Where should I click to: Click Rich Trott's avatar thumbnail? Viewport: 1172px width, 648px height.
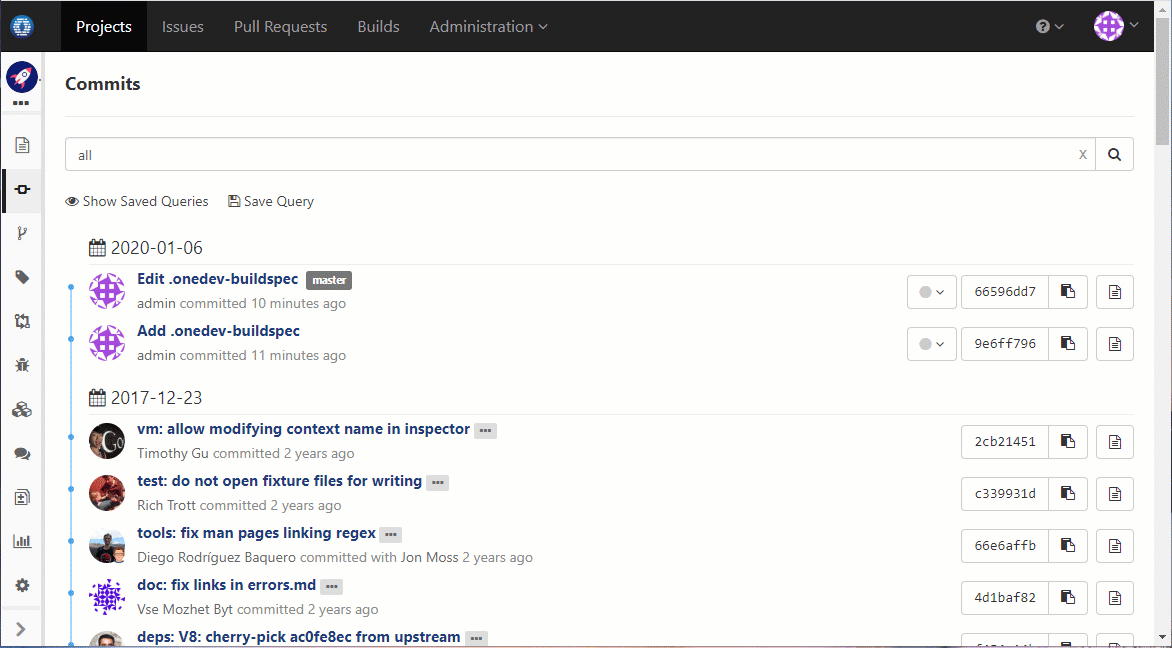(107, 493)
